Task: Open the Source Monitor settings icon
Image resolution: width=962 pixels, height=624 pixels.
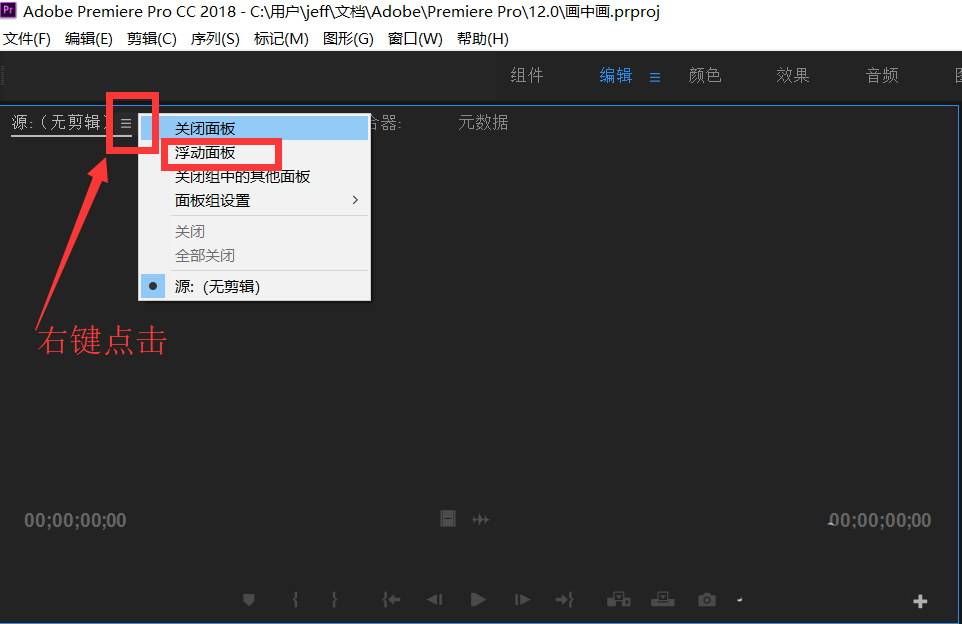Action: [740, 600]
